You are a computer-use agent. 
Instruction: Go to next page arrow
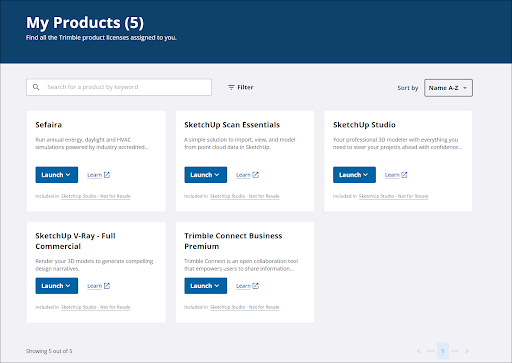(467, 351)
